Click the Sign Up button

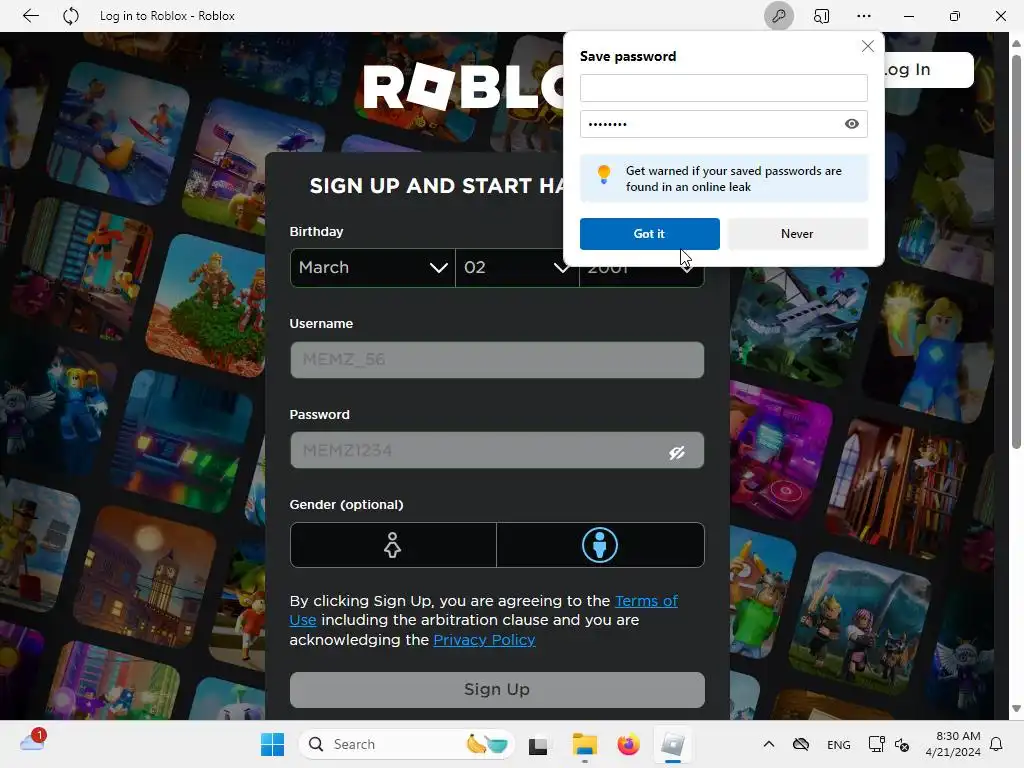pyautogui.click(x=497, y=690)
